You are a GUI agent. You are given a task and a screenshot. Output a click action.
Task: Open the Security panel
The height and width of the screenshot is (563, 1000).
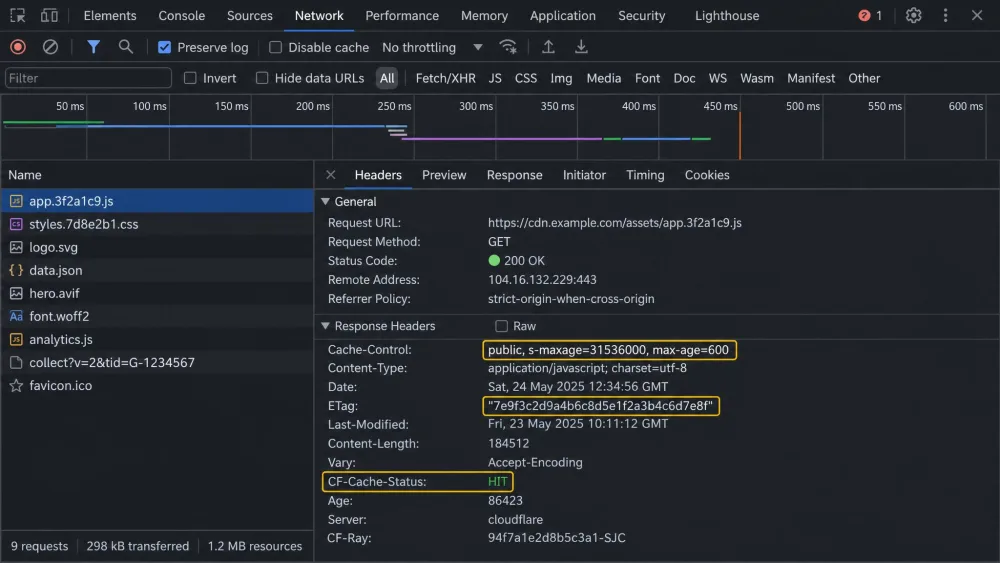642,15
